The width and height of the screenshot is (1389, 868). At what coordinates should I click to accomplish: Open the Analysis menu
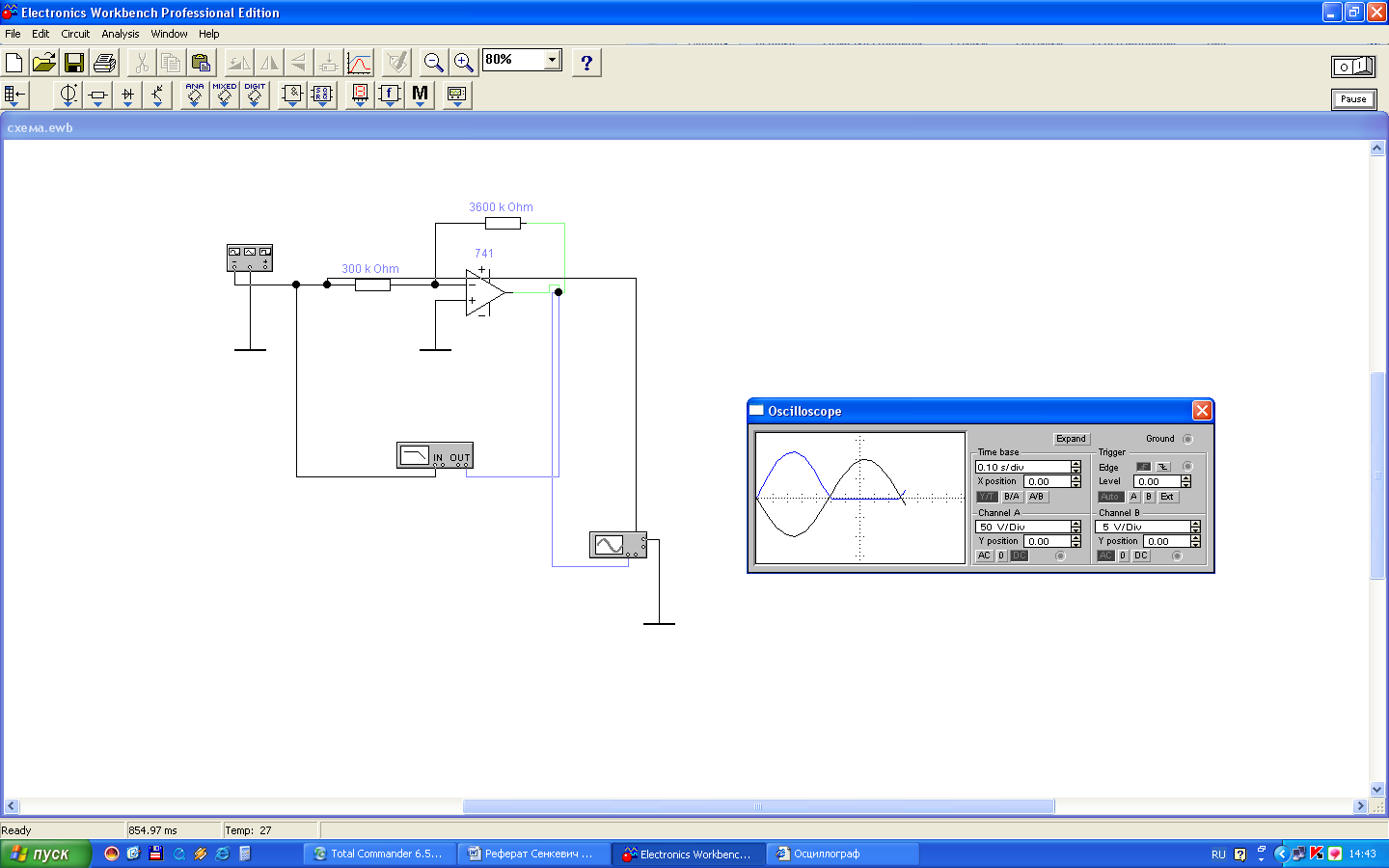click(121, 34)
